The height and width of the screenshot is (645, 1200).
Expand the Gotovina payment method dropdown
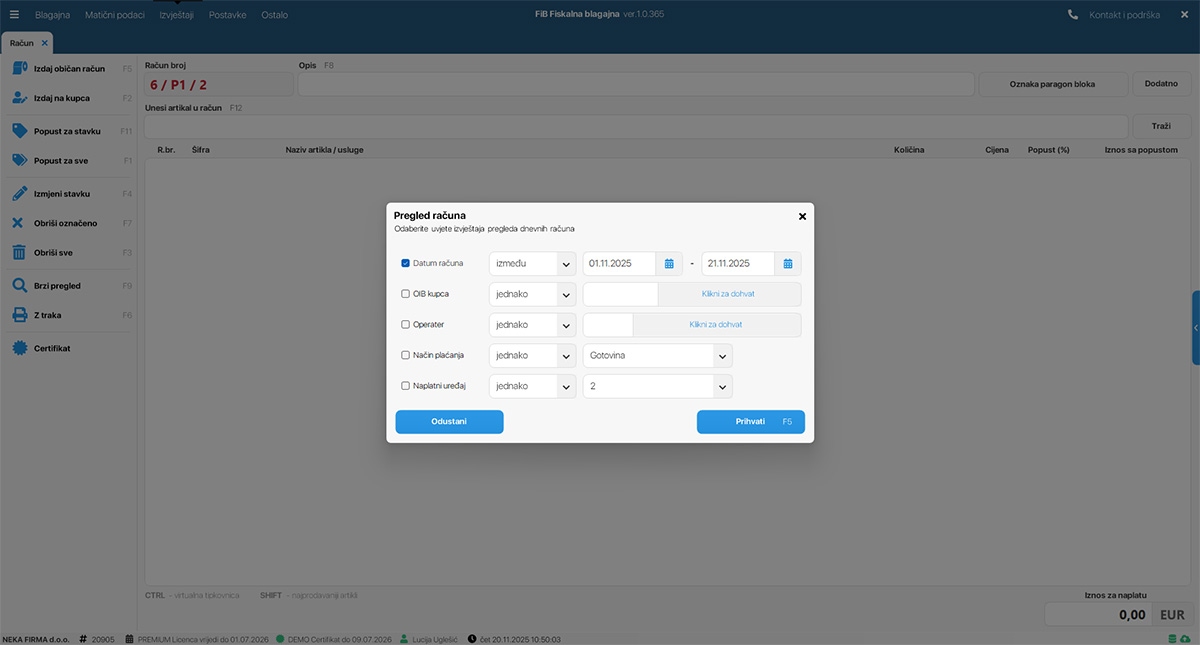[x=721, y=356]
